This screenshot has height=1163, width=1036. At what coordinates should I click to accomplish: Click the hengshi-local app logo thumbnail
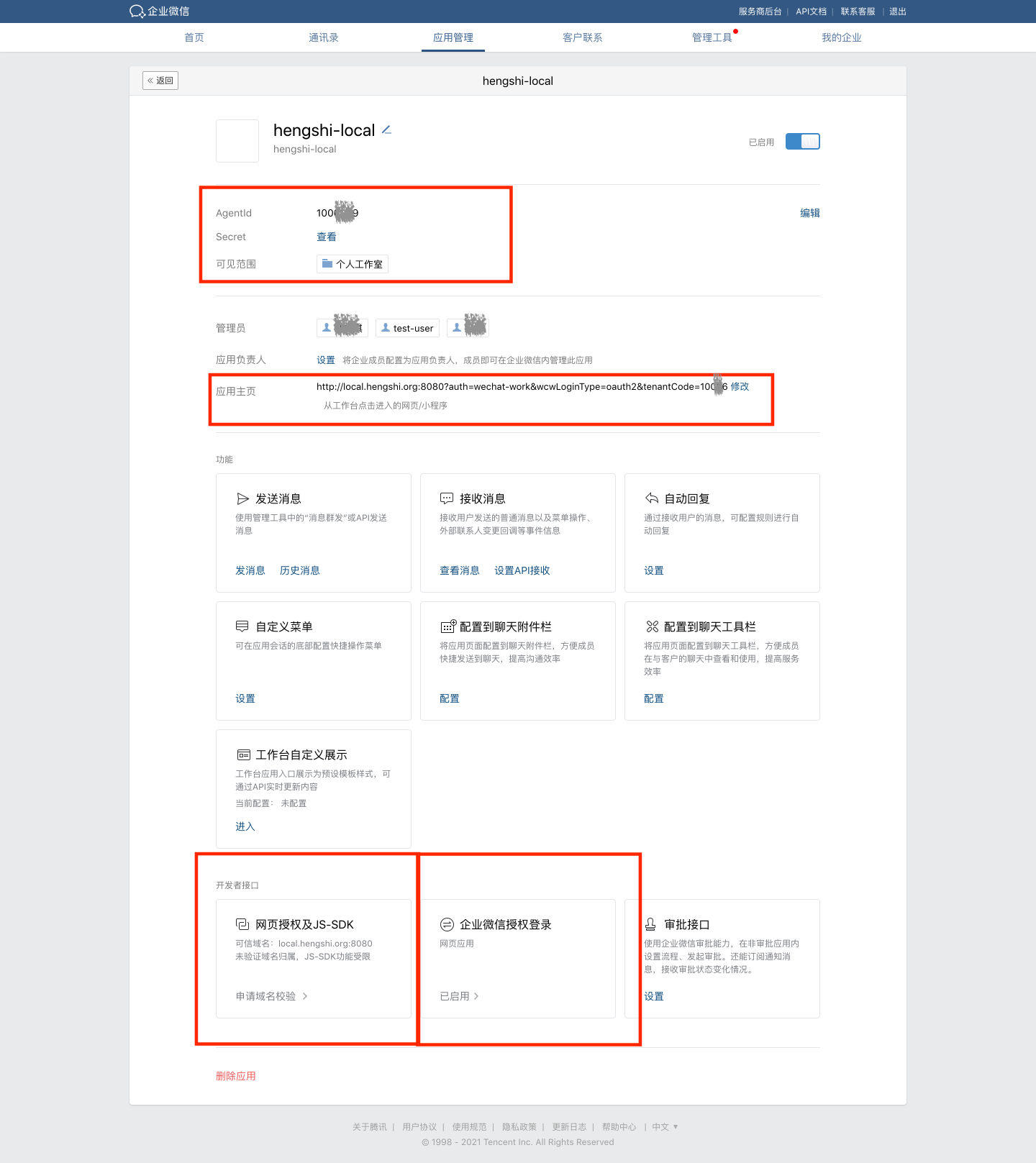point(237,141)
